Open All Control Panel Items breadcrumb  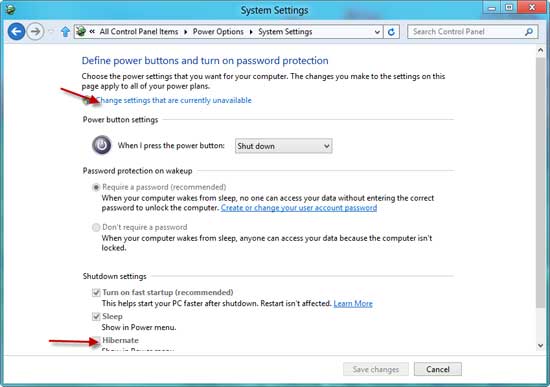coord(139,32)
